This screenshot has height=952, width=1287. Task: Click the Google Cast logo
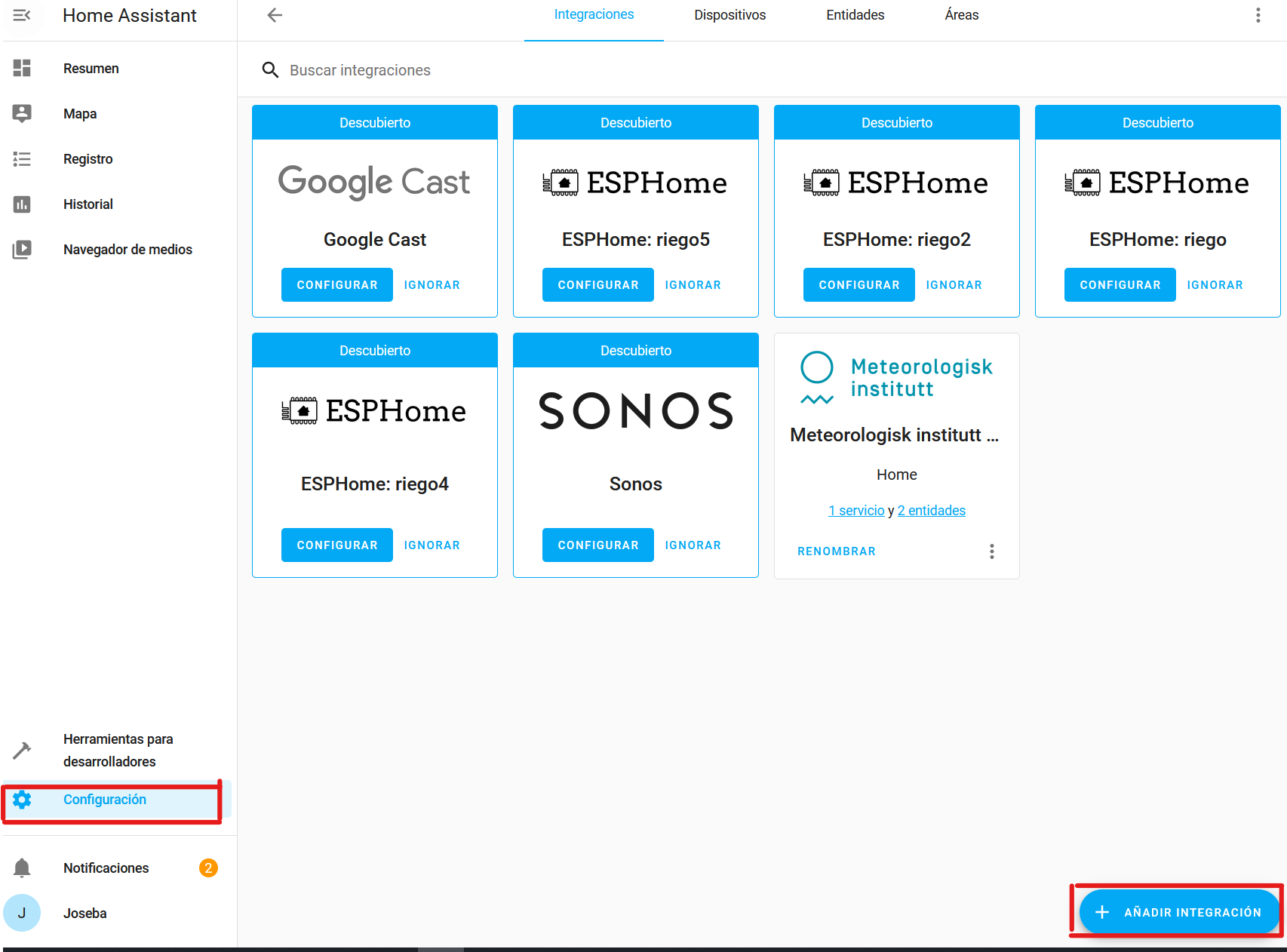click(374, 182)
